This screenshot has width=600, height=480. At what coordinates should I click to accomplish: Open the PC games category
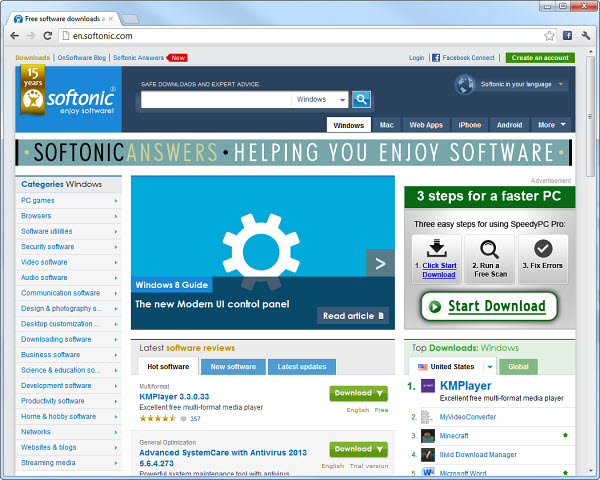click(38, 200)
